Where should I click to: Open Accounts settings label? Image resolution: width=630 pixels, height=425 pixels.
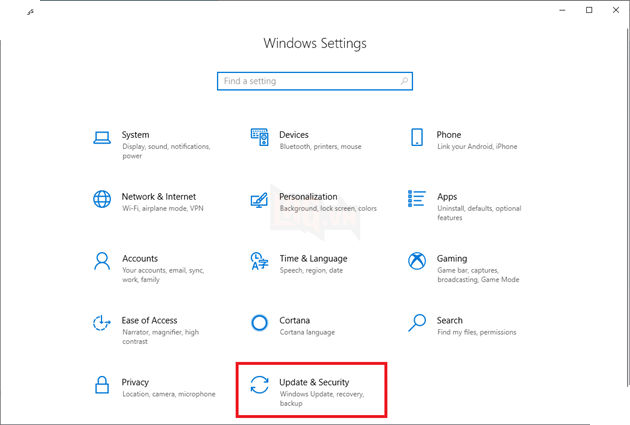(x=140, y=259)
